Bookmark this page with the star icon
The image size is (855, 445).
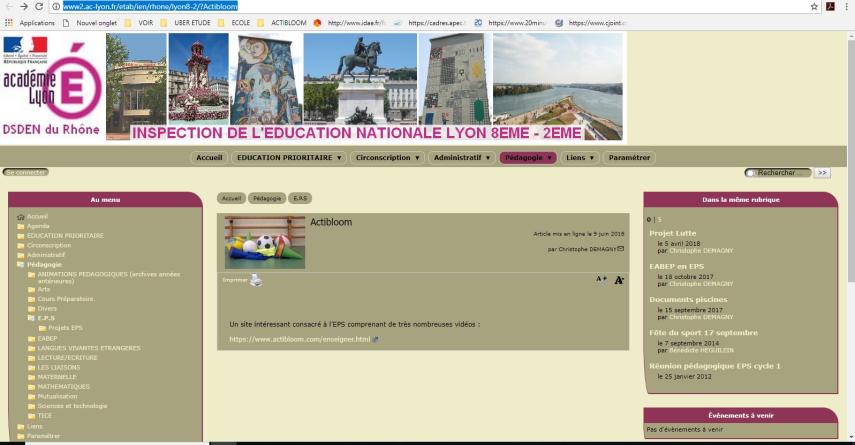[x=814, y=6]
